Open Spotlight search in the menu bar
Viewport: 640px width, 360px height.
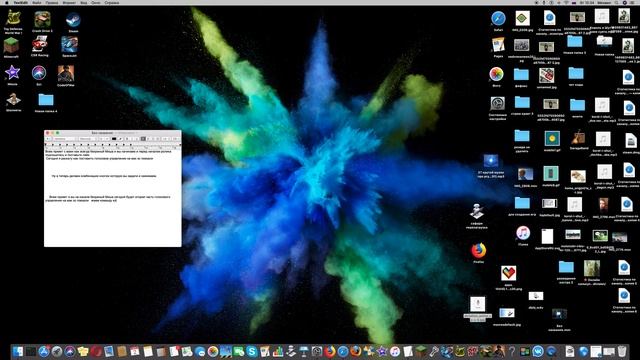617,2
